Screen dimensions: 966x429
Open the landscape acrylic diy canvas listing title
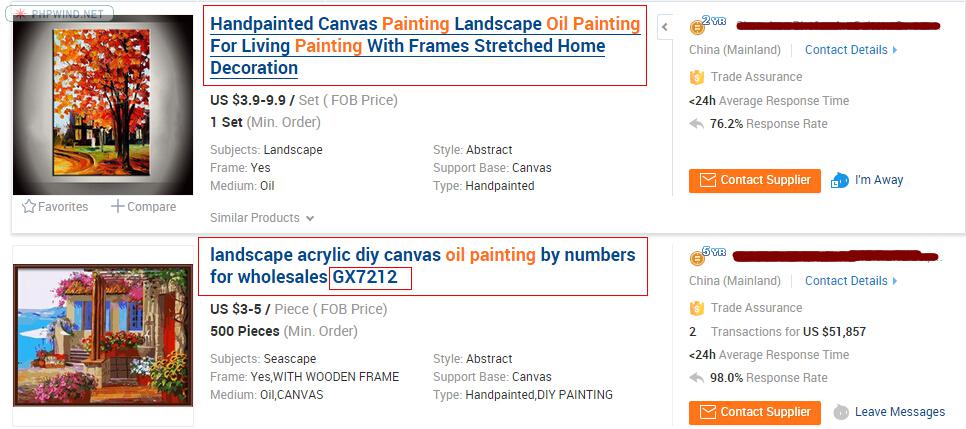pos(422,265)
